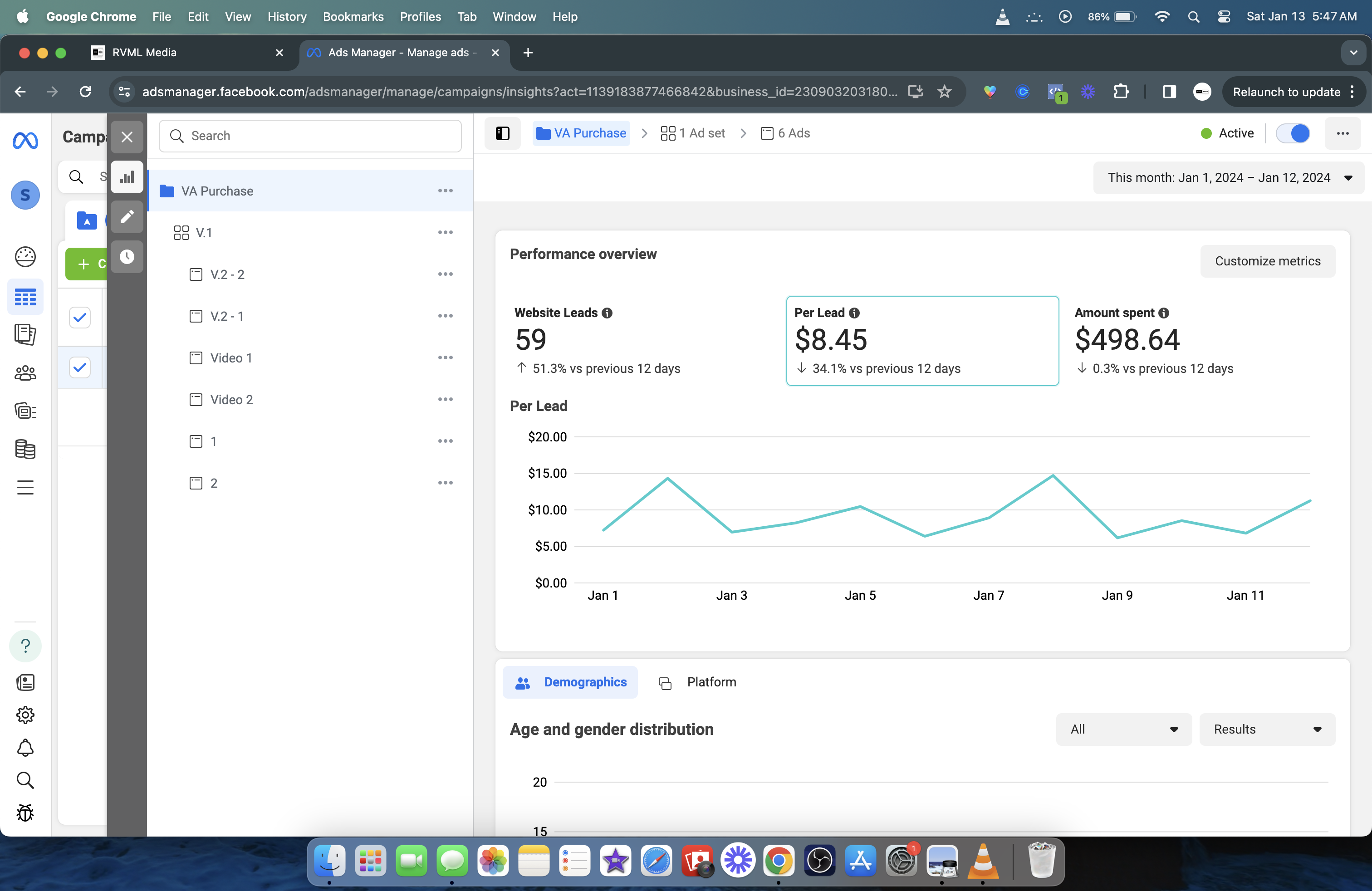Open the Notifications bell icon
This screenshot has height=891, width=1372.
[x=25, y=748]
